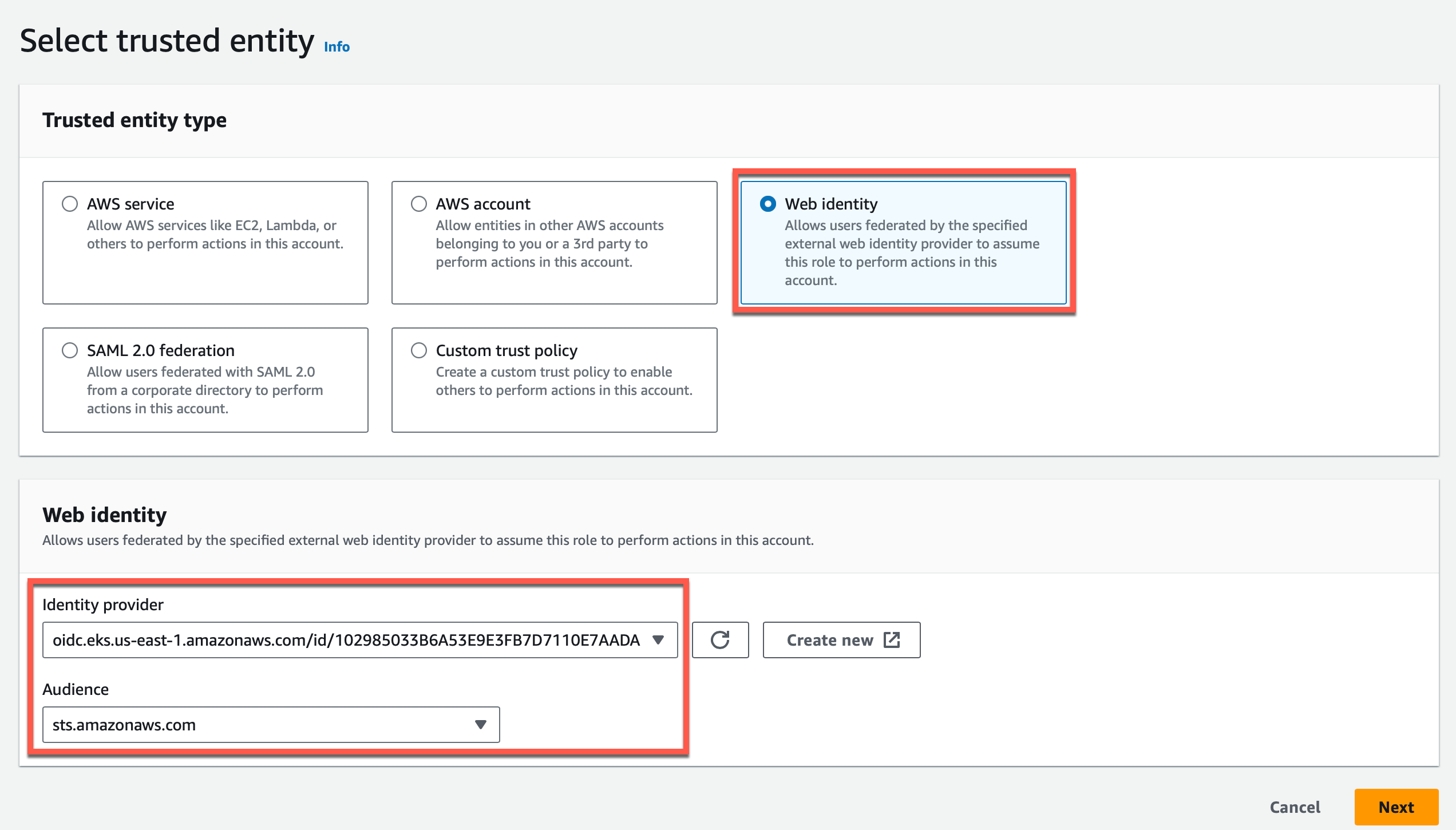Click the Next button
The image size is (1456, 830).
(x=1396, y=807)
